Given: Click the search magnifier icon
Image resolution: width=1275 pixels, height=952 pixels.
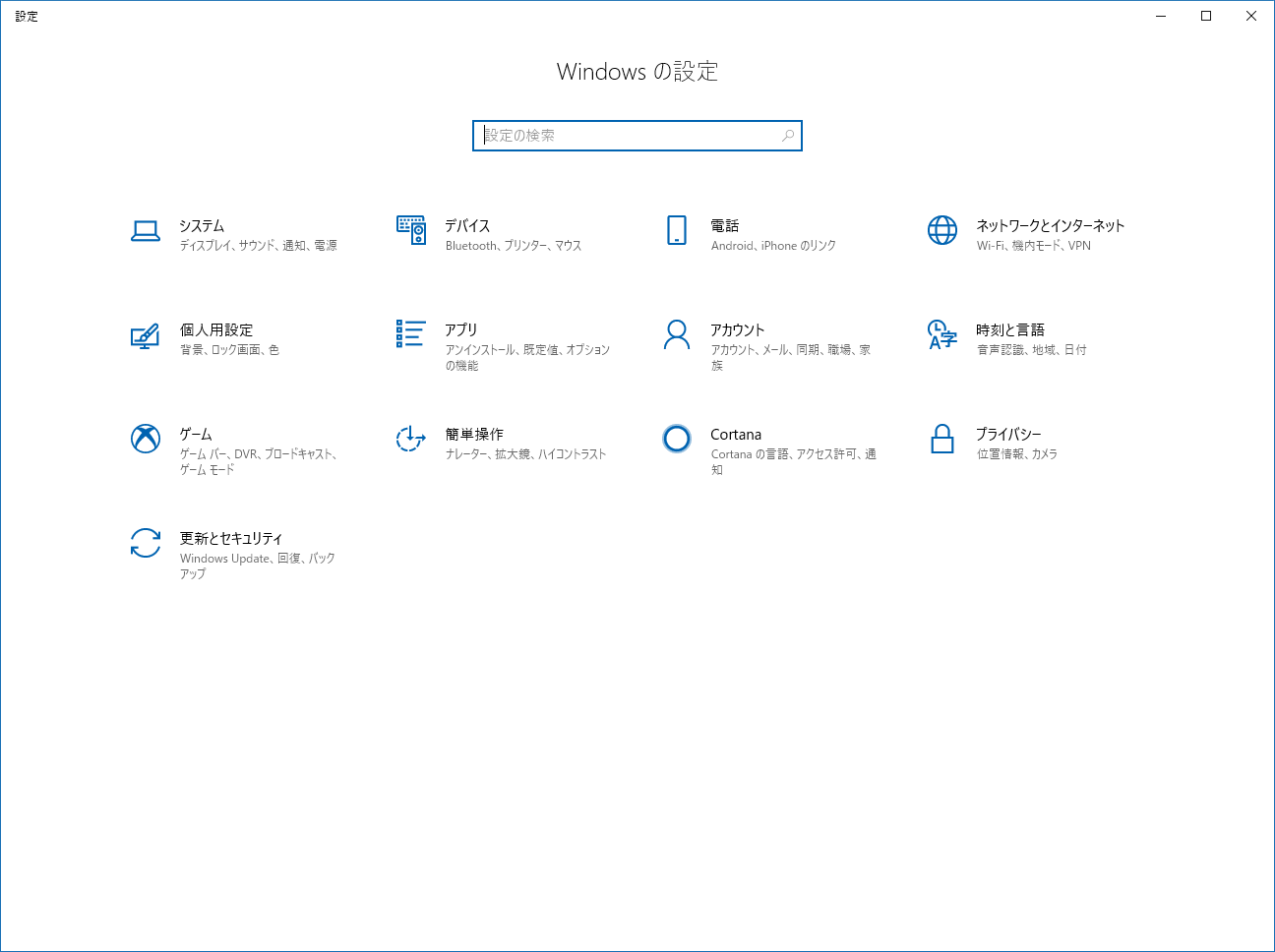Looking at the screenshot, I should tap(788, 136).
